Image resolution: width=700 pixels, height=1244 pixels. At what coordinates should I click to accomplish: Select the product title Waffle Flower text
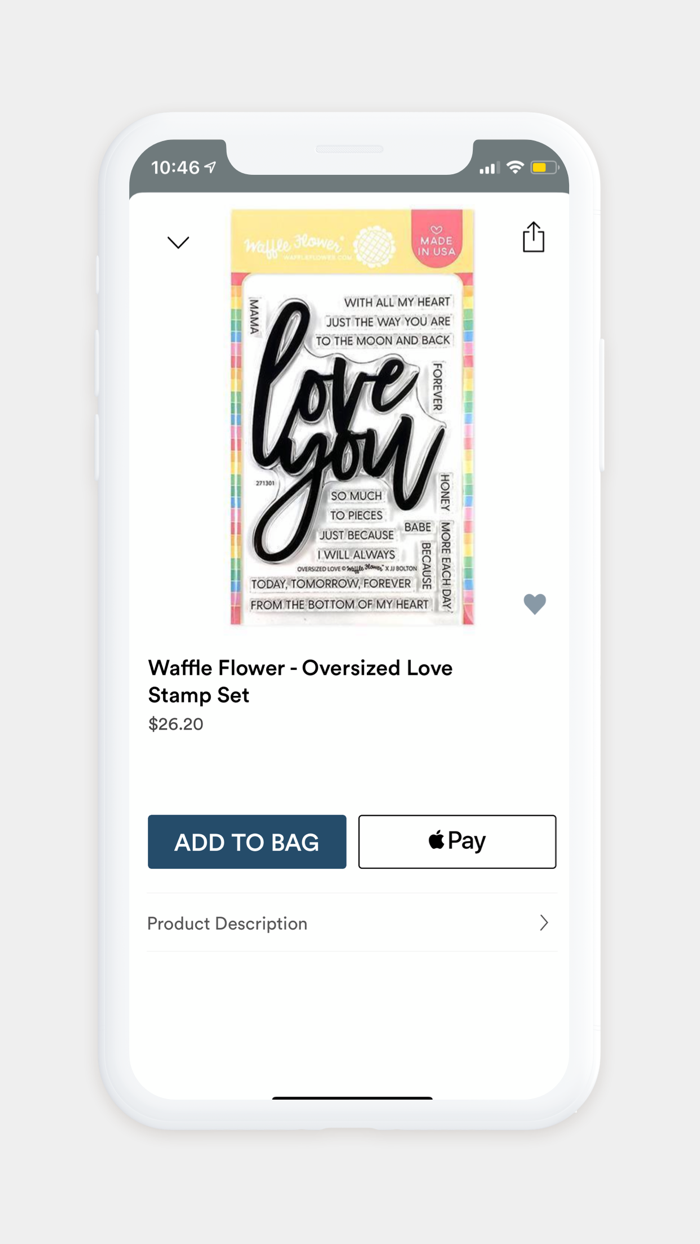300,681
